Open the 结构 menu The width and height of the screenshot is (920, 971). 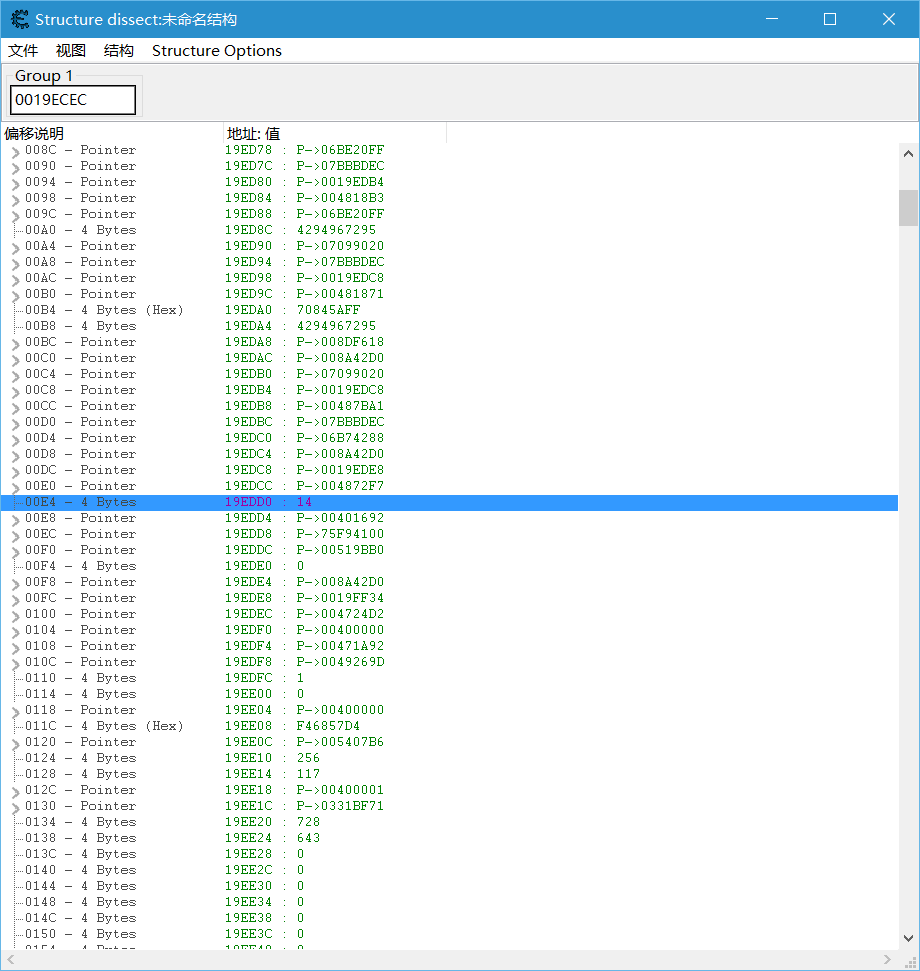[119, 51]
